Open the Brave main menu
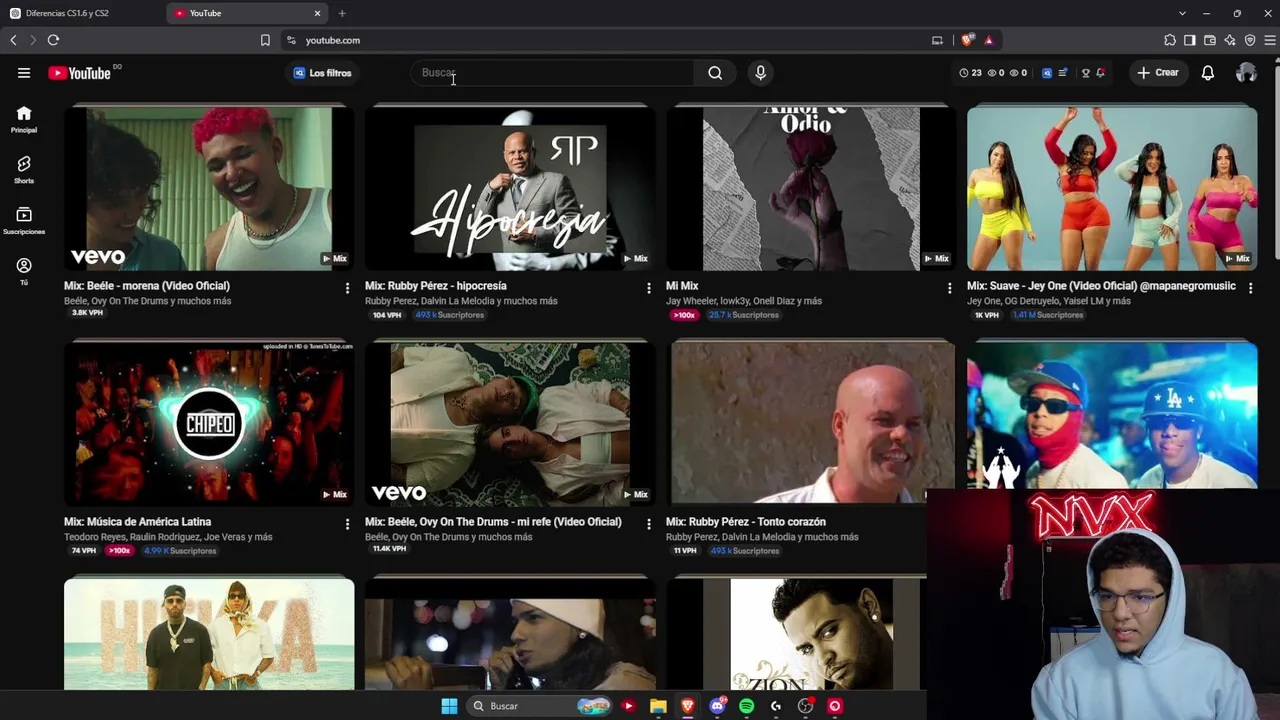The width and height of the screenshot is (1280, 720). click(x=1270, y=40)
